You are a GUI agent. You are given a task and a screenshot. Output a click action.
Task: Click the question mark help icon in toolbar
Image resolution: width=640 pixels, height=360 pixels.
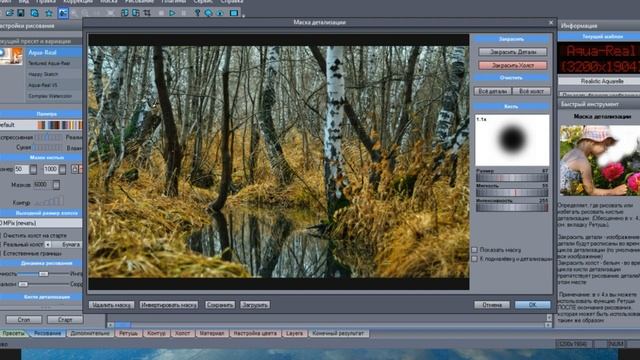click(197, 13)
